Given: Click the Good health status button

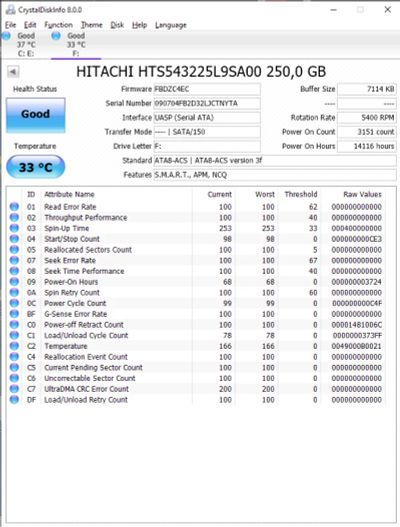Looking at the screenshot, I should click(x=36, y=115).
